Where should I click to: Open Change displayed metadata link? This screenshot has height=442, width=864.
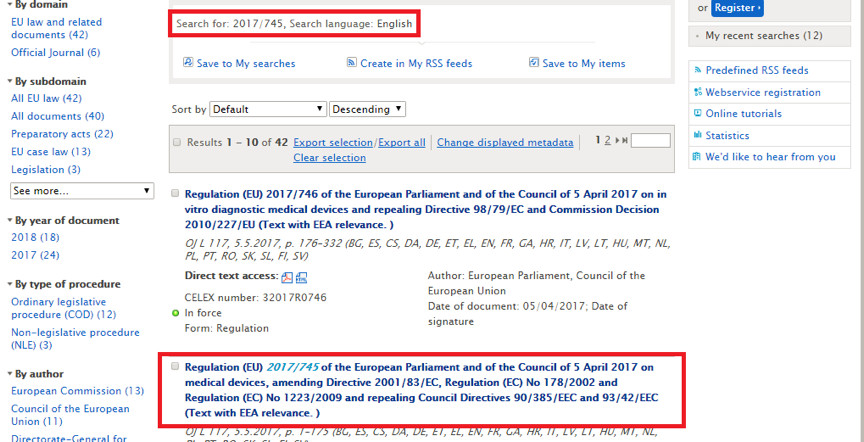(505, 143)
